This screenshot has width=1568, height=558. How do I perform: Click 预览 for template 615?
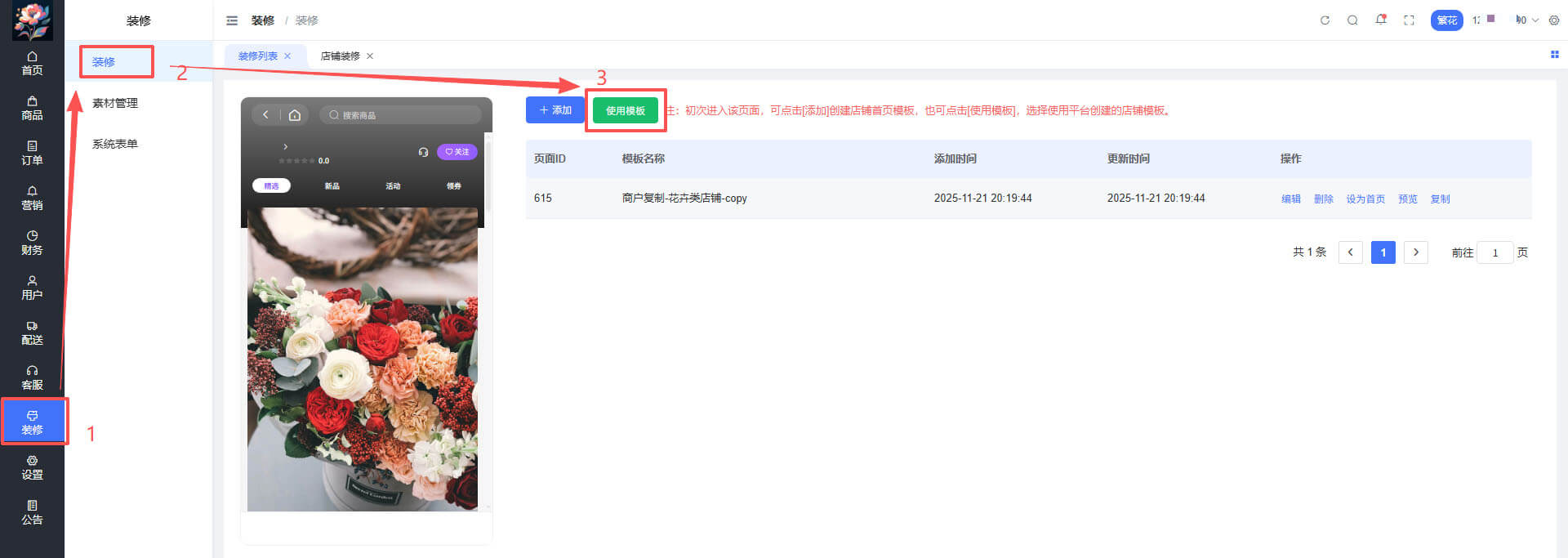(1408, 199)
